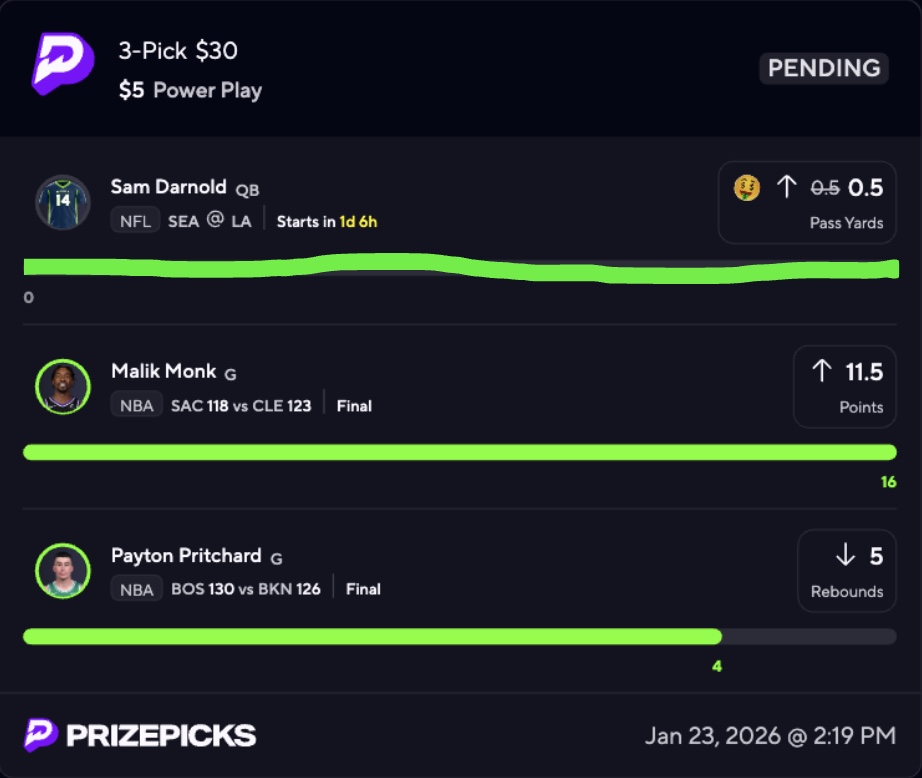Click the money-face emoji on Darnold's pick

pos(746,187)
